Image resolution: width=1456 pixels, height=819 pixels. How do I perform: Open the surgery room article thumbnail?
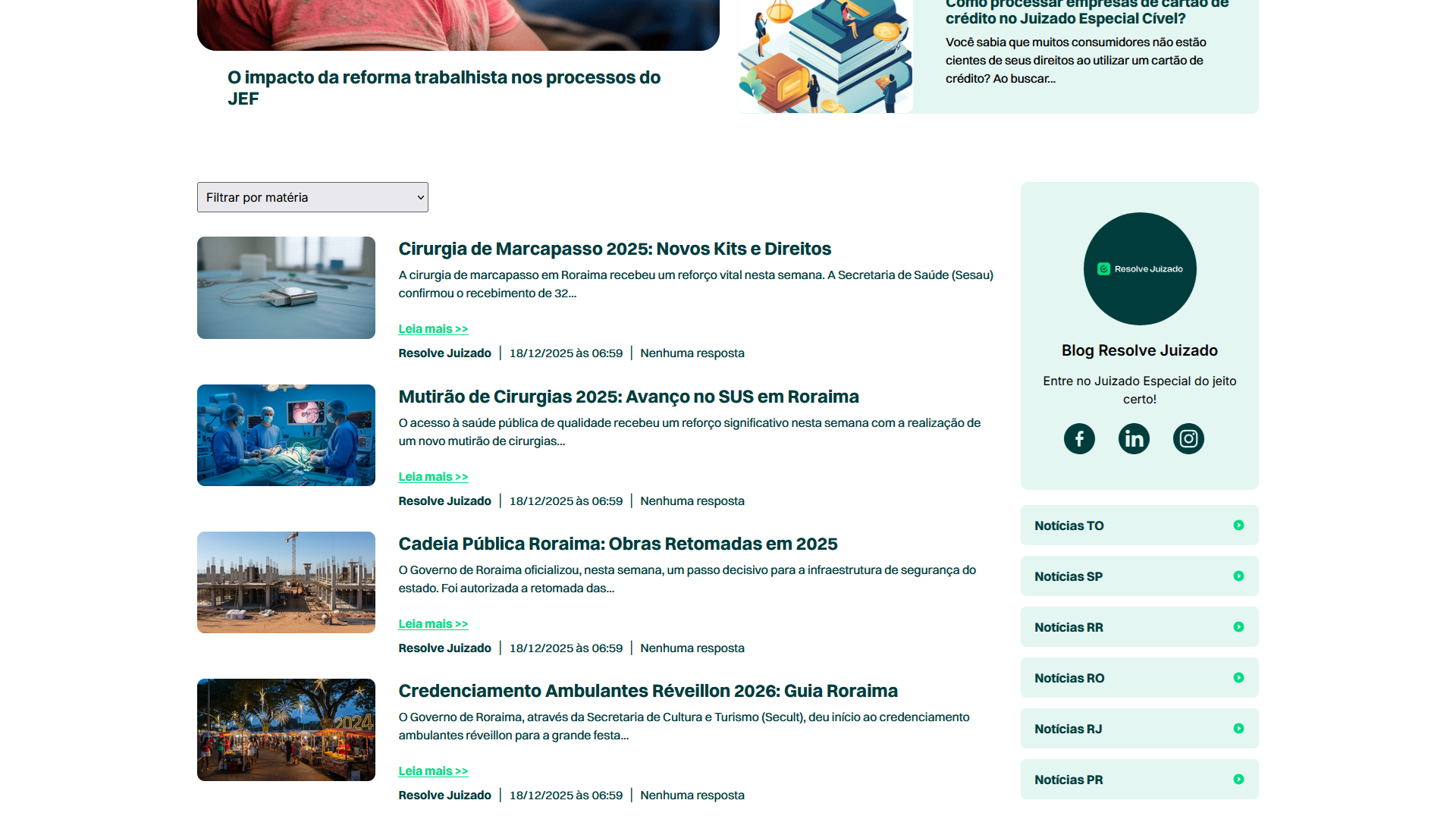[286, 435]
